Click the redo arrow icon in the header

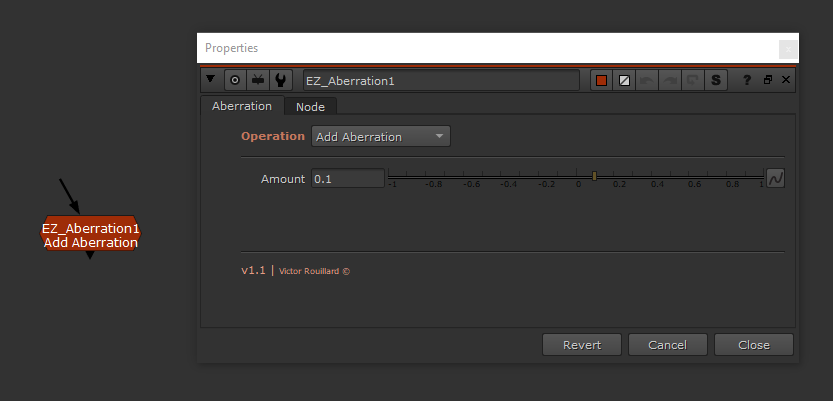[670, 81]
